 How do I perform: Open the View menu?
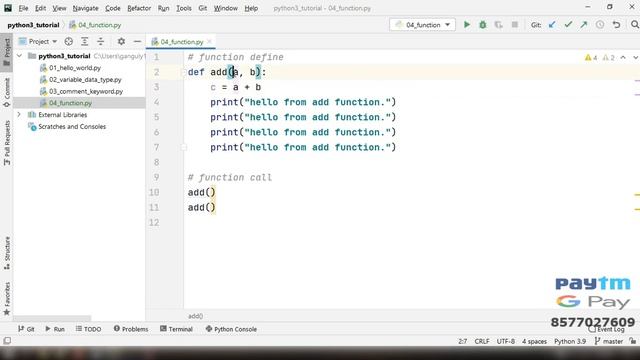[59, 8]
